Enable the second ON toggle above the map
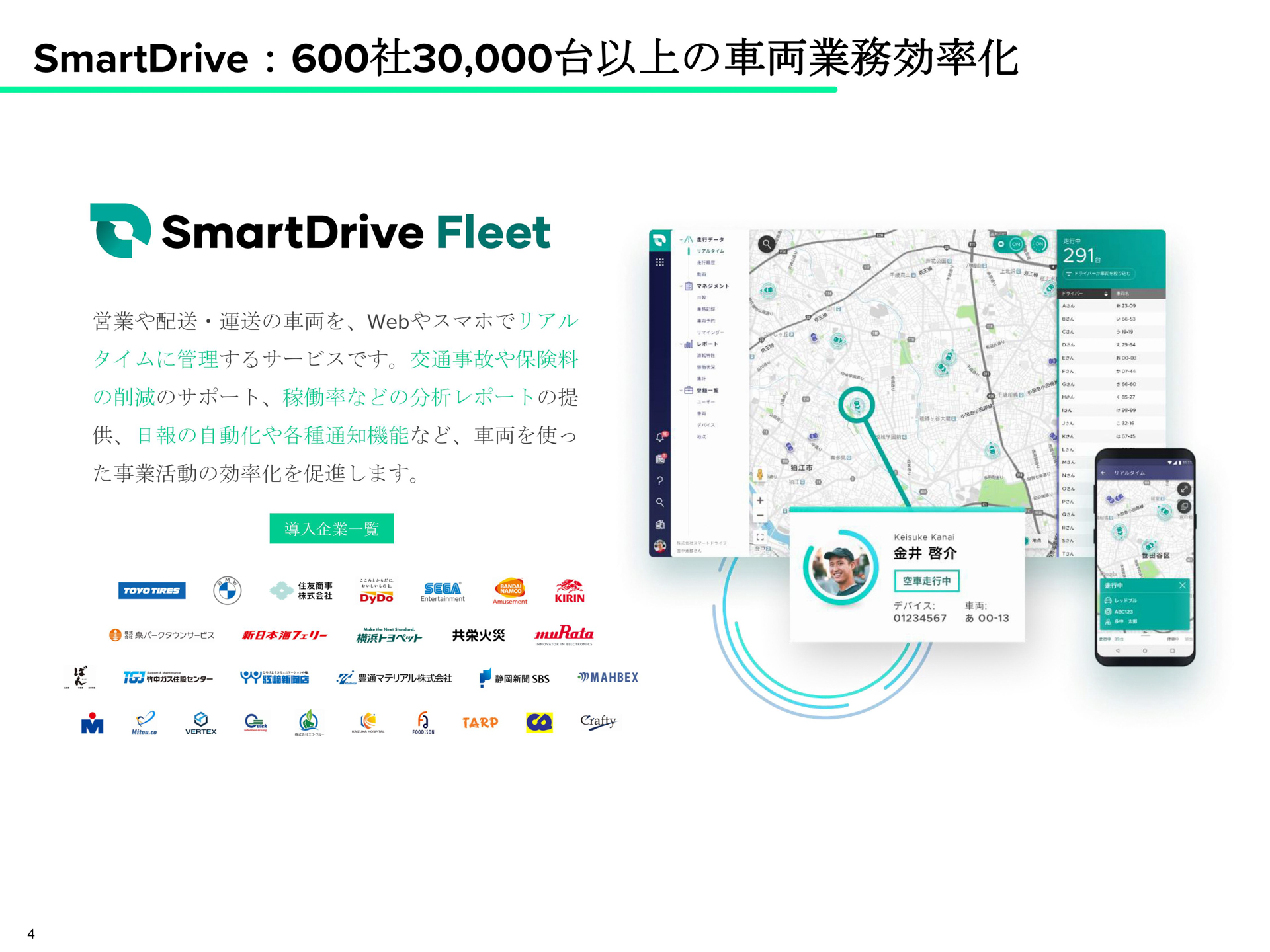Viewport: 1270px width, 952px height. [1040, 244]
